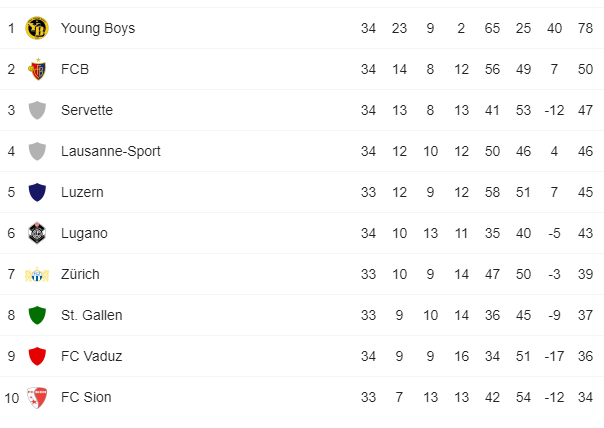Image resolution: width=604 pixels, height=428 pixels.
Task: Click the Lugano club crest
Action: point(38,233)
